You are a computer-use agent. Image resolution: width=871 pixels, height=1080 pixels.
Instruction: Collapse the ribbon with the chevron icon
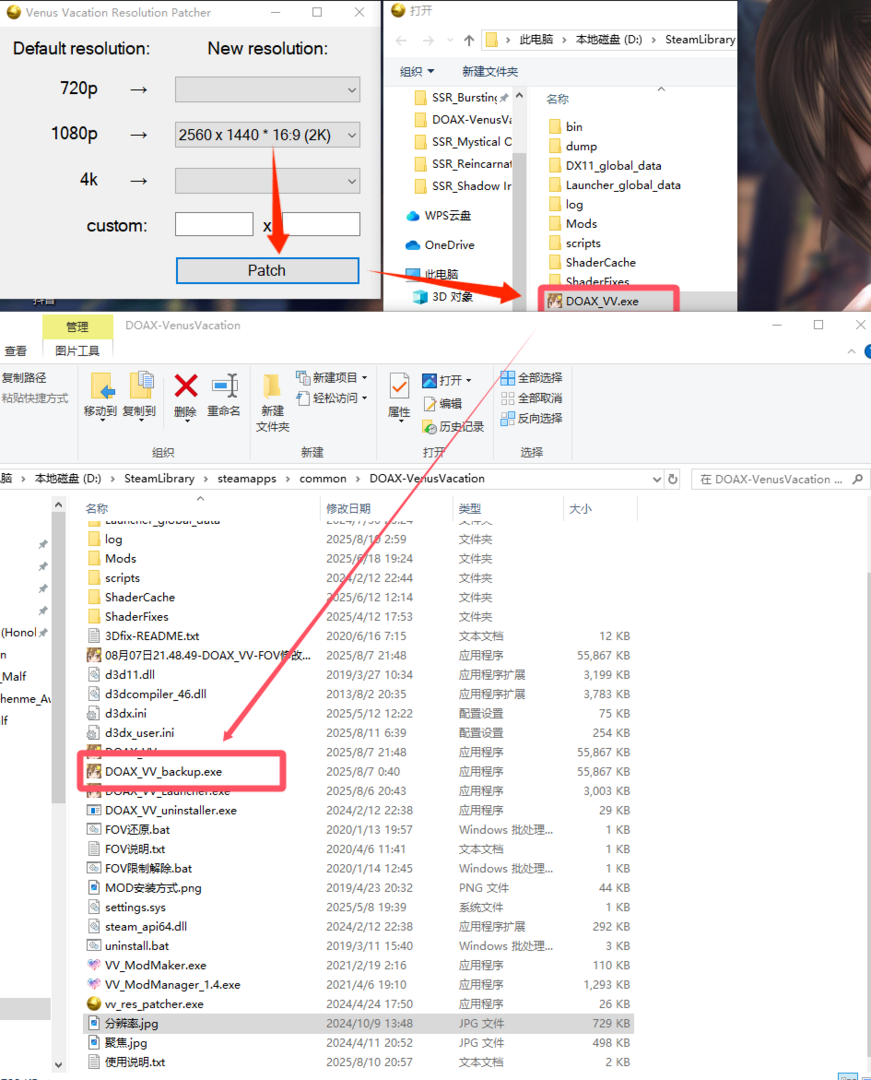(852, 351)
